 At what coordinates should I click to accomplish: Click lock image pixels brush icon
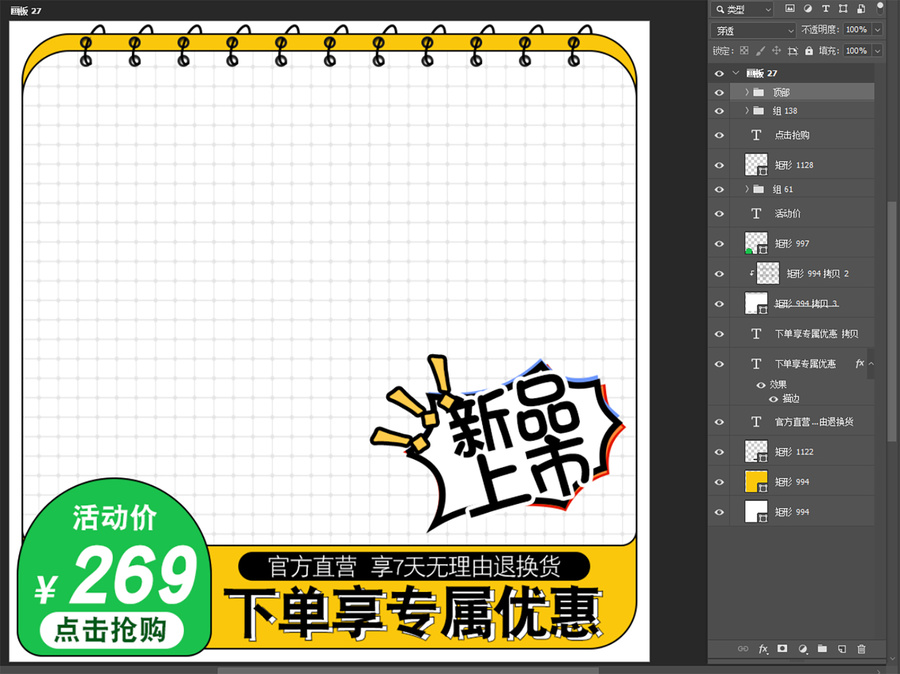pos(761,51)
